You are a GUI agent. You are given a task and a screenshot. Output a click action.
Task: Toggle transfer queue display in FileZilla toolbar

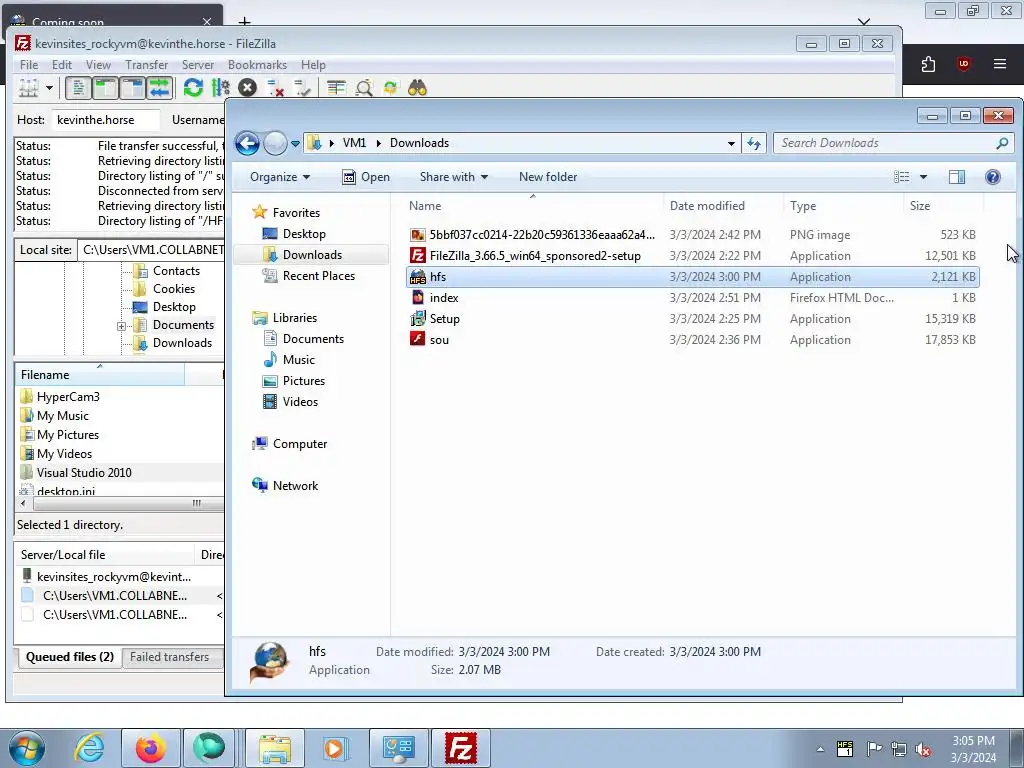click(x=159, y=88)
